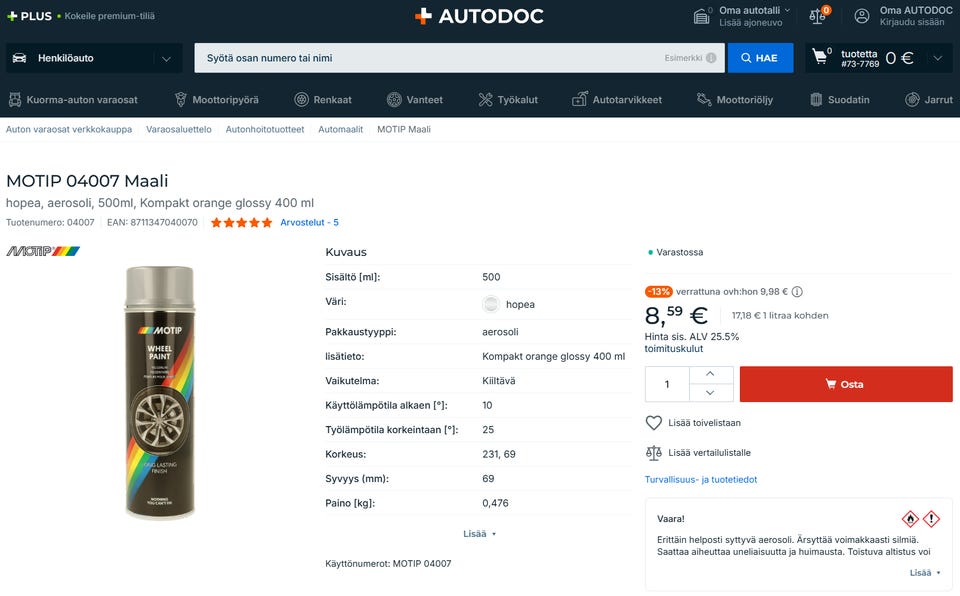Viewport: 960px width, 596px height.
Task: Decrease quantity with the down arrow
Action: click(x=710, y=393)
